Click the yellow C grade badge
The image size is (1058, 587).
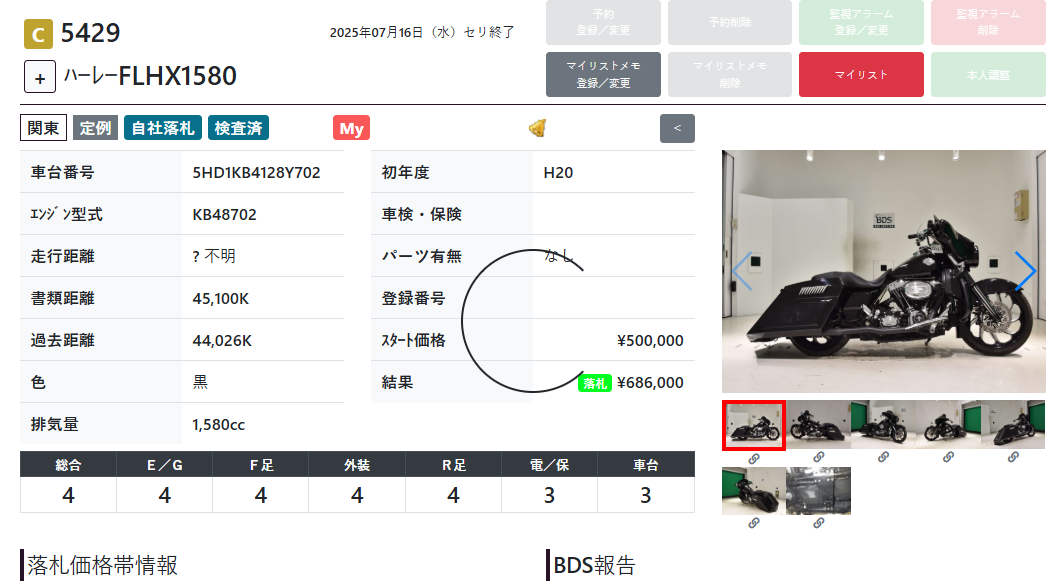(38, 34)
